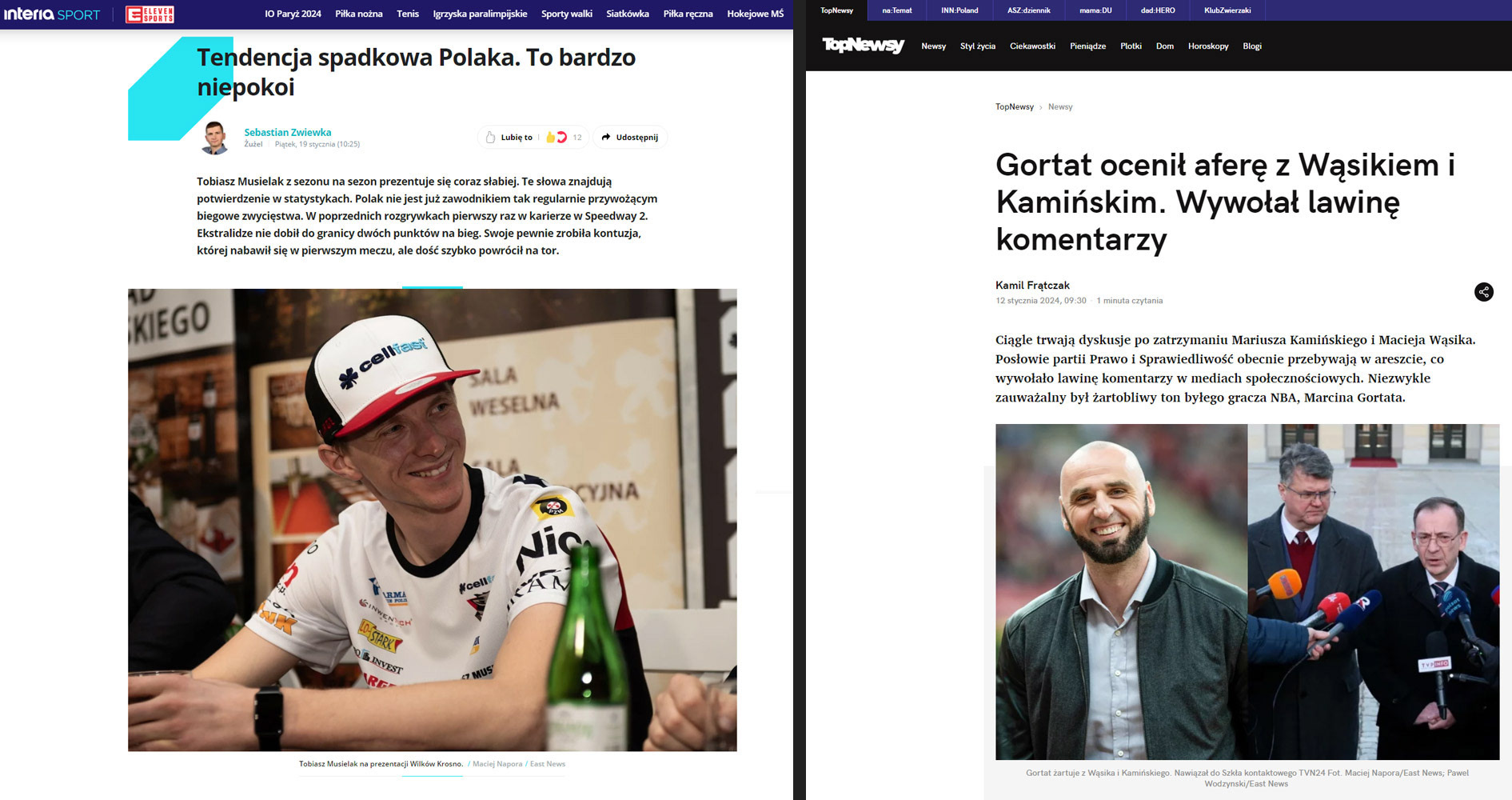Click the Udostępnij share arrow button
The width and height of the screenshot is (1512, 800).
(x=630, y=138)
